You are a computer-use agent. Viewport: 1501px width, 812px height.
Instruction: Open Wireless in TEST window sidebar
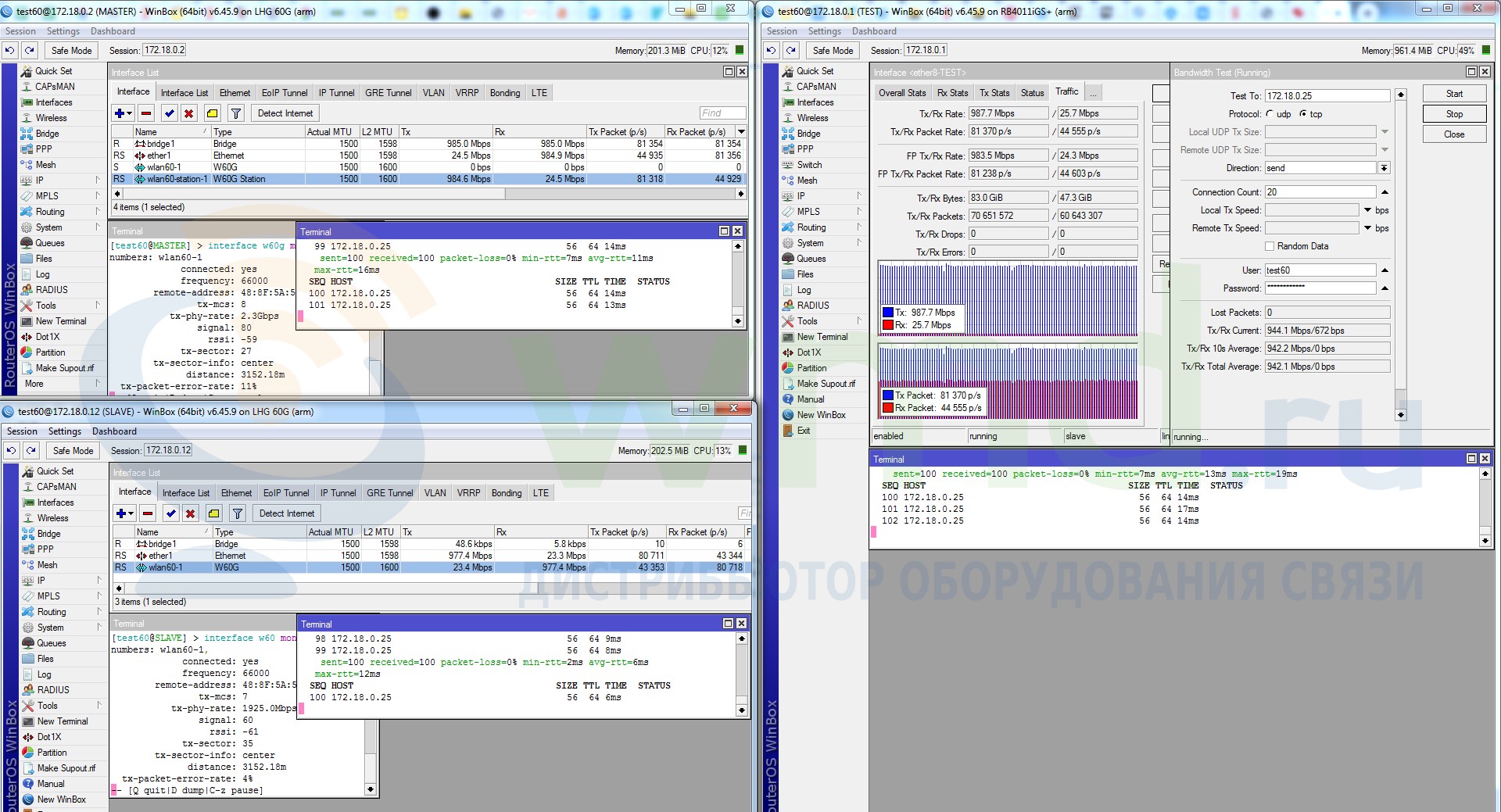coord(812,117)
